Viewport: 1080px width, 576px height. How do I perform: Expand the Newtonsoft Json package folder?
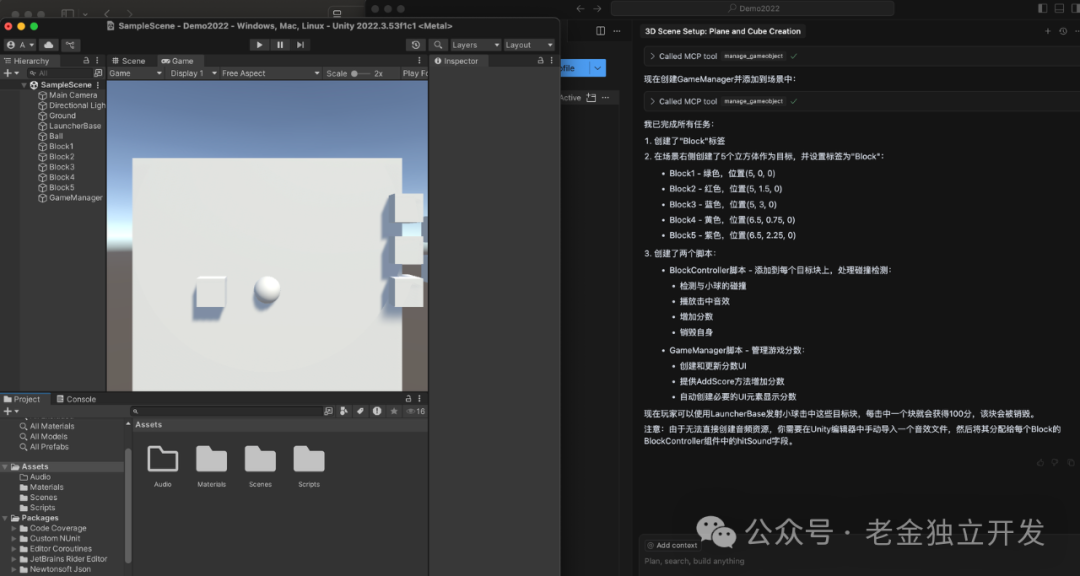pyautogui.click(x=14, y=569)
